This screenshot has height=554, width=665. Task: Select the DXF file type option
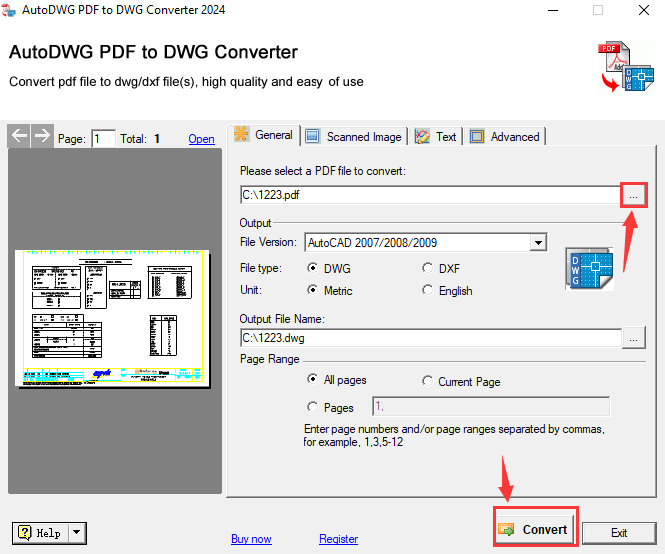pyautogui.click(x=428, y=268)
